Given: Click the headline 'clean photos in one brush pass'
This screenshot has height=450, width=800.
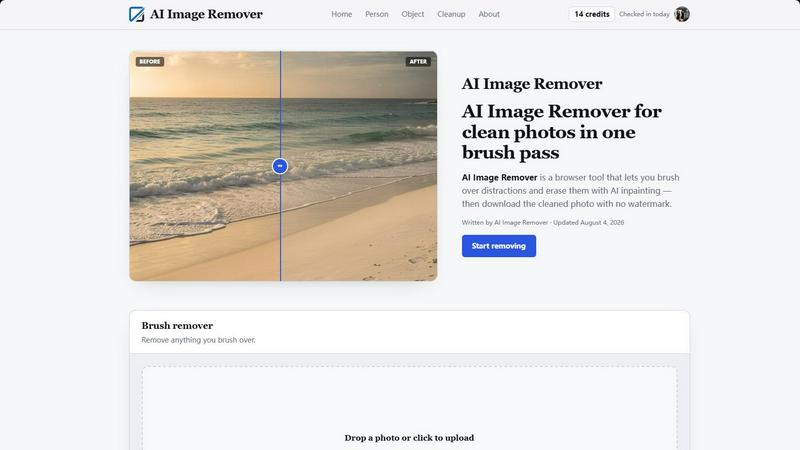Looking at the screenshot, I should pos(548,142).
